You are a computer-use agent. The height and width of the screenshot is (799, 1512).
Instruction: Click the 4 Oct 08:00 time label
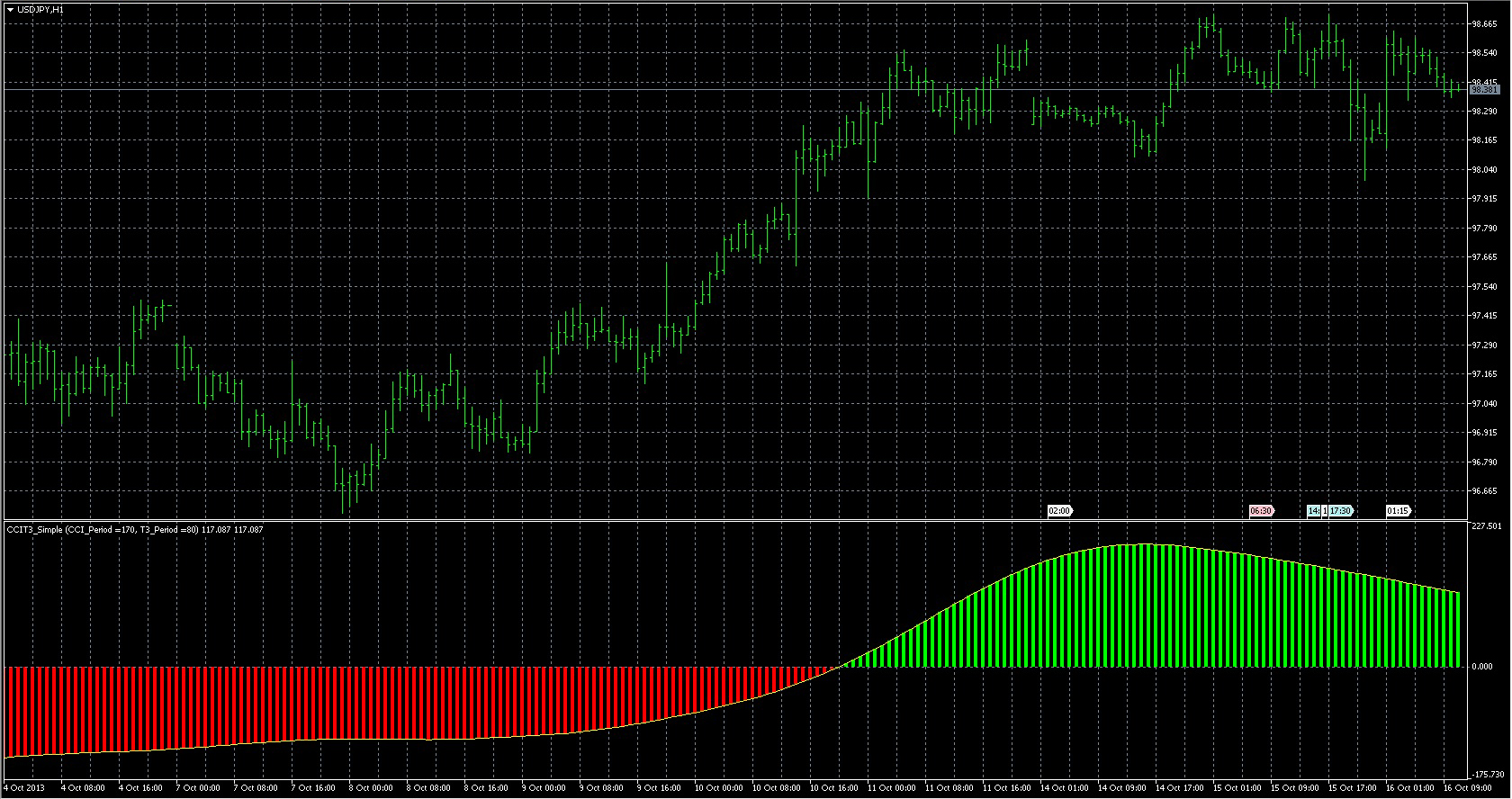point(83,788)
